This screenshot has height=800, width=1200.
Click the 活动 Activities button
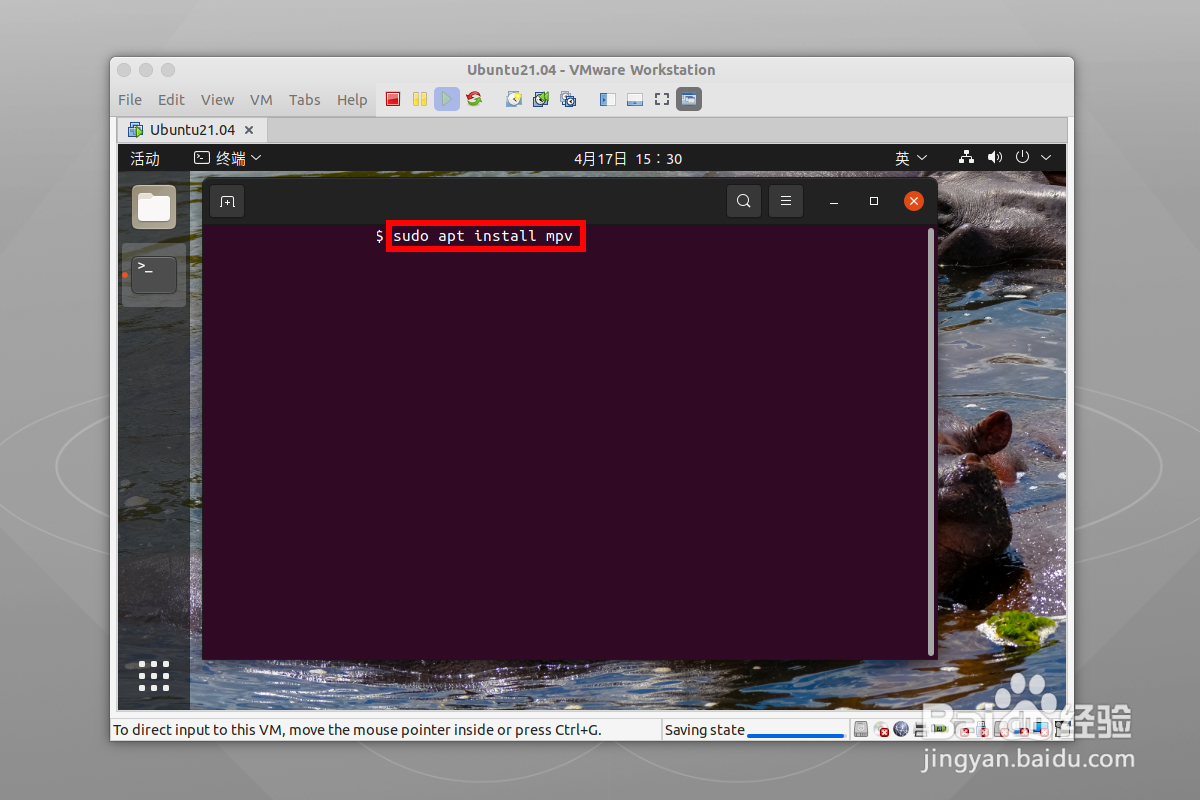click(x=145, y=157)
